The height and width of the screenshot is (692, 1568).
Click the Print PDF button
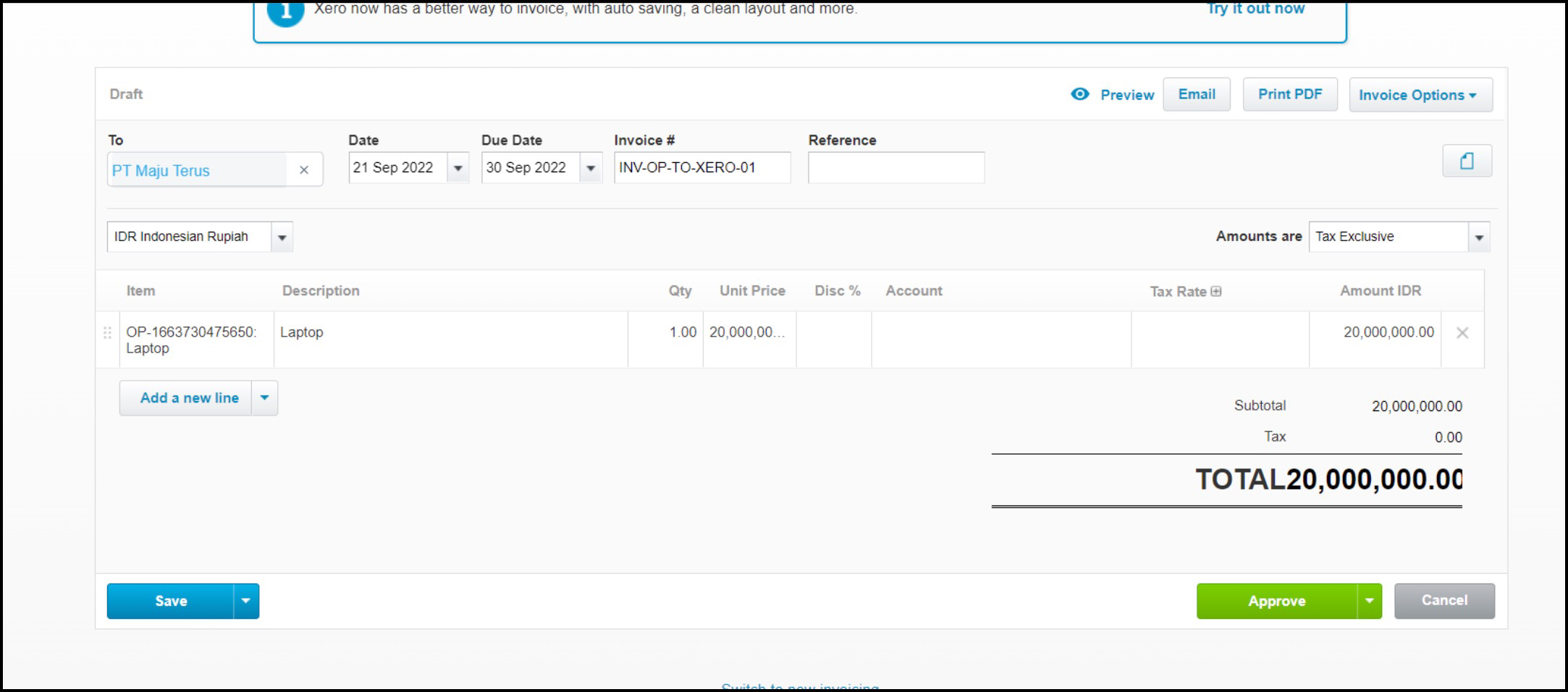coord(1289,94)
